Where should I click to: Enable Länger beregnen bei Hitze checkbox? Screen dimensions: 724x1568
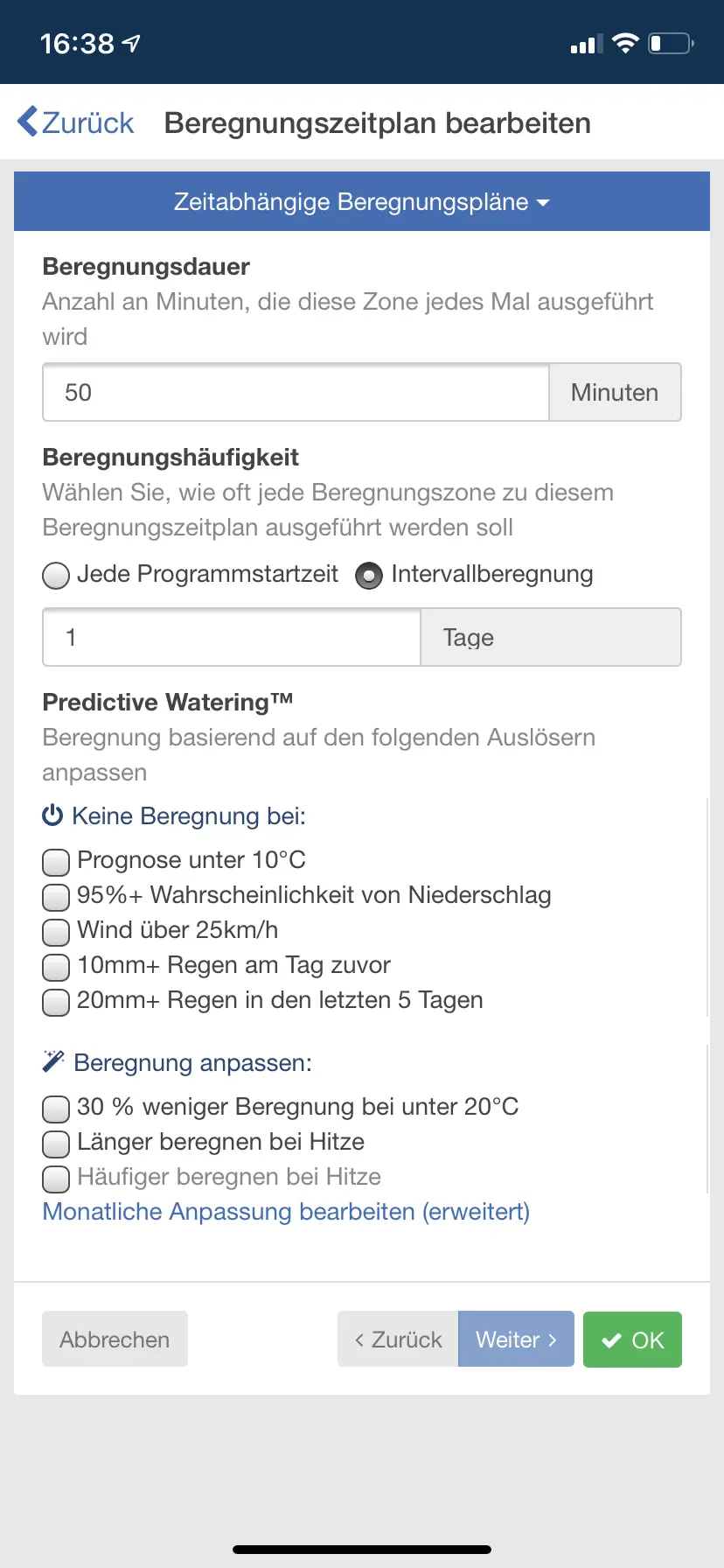tap(56, 1144)
